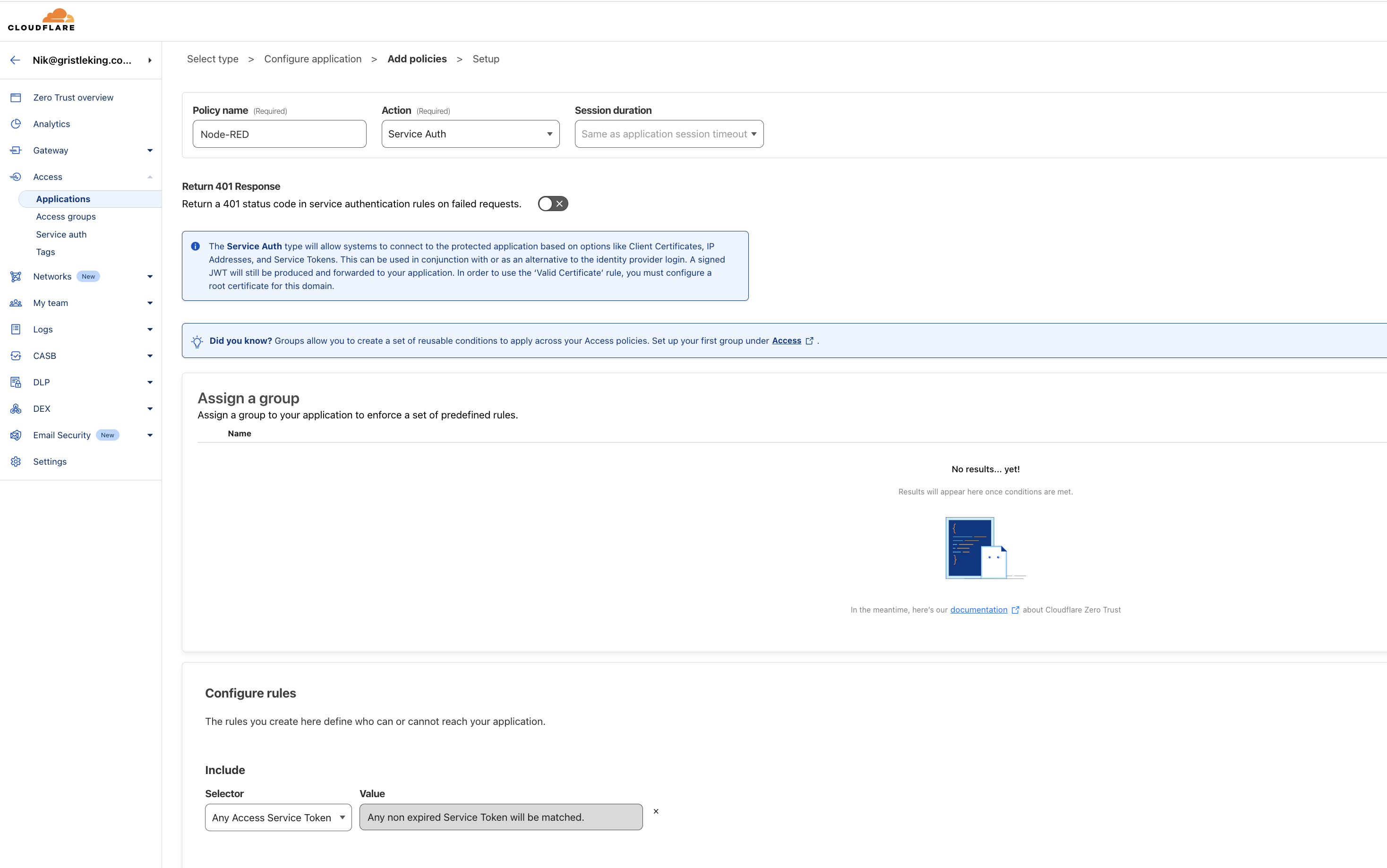
Task: Click the Cloudflare logo
Action: (41, 19)
